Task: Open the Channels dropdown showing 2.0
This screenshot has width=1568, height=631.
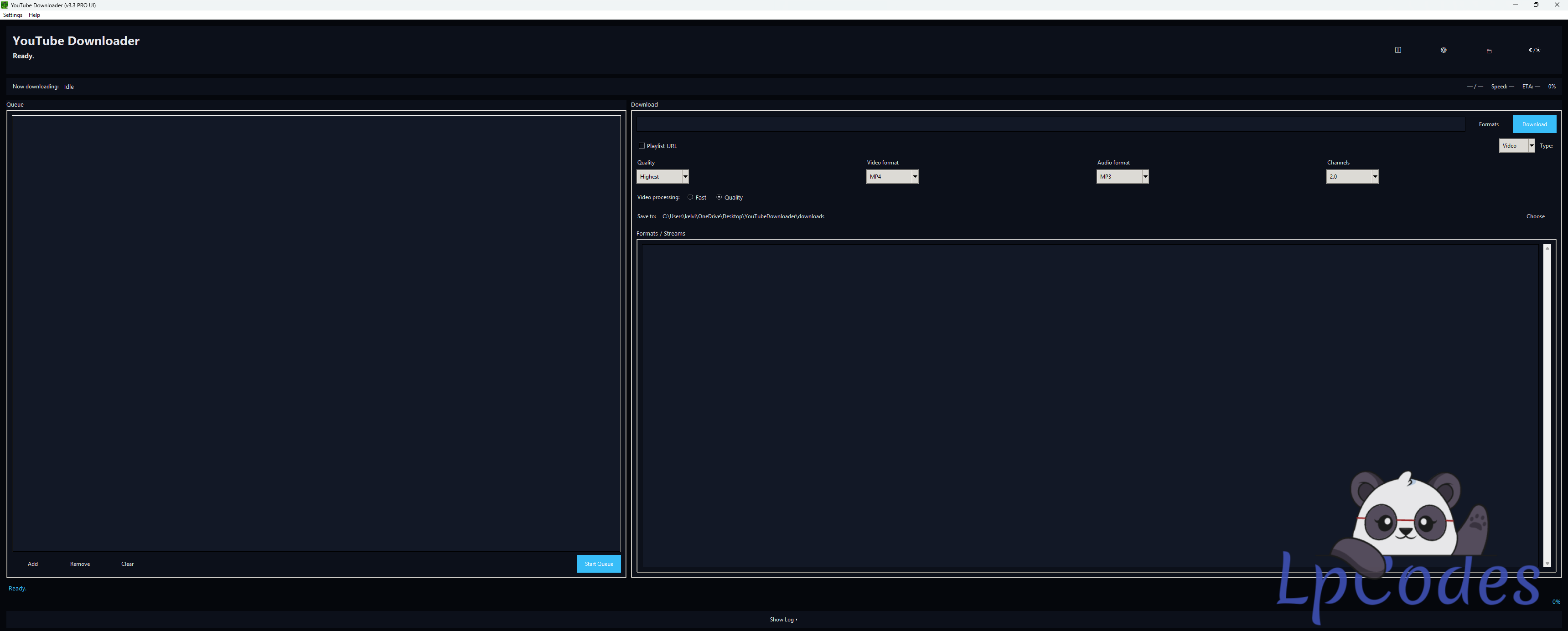Action: 1352,176
